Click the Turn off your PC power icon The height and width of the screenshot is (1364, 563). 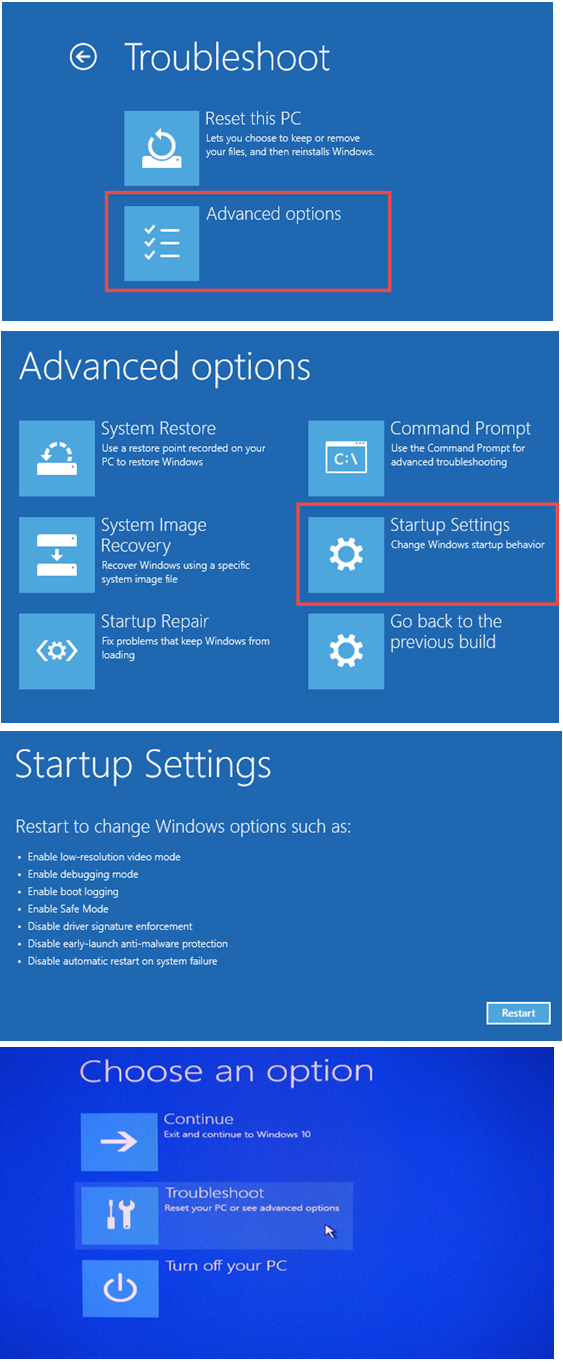click(119, 1289)
